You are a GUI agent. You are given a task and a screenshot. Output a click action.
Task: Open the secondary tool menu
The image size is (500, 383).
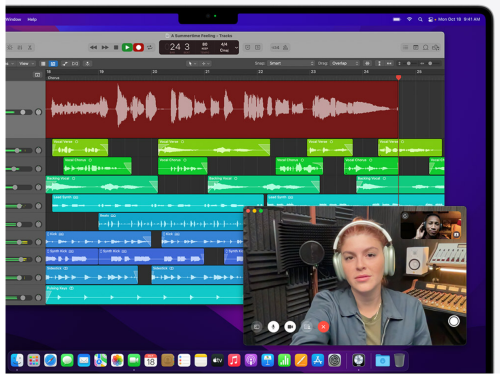pos(205,63)
